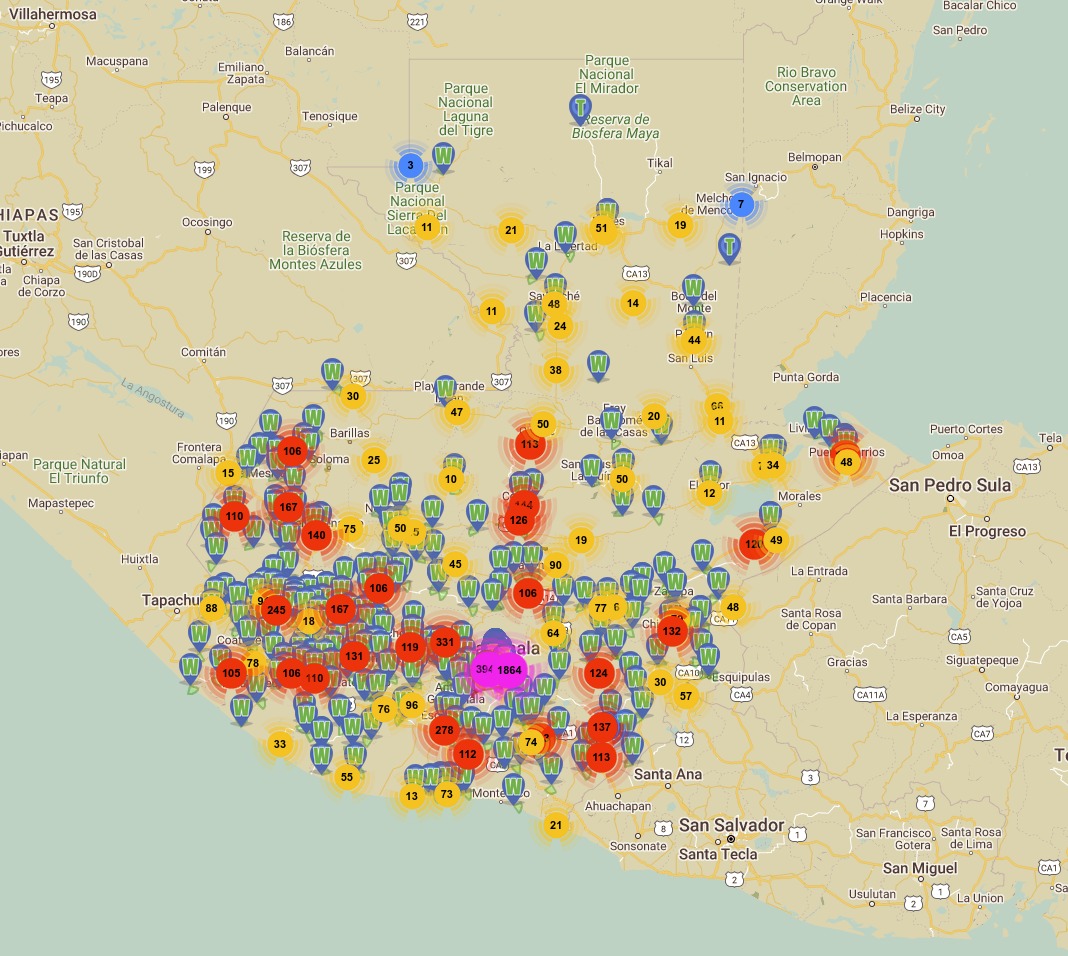
Task: Open the yellow 76 cluster marker
Action: tap(384, 710)
